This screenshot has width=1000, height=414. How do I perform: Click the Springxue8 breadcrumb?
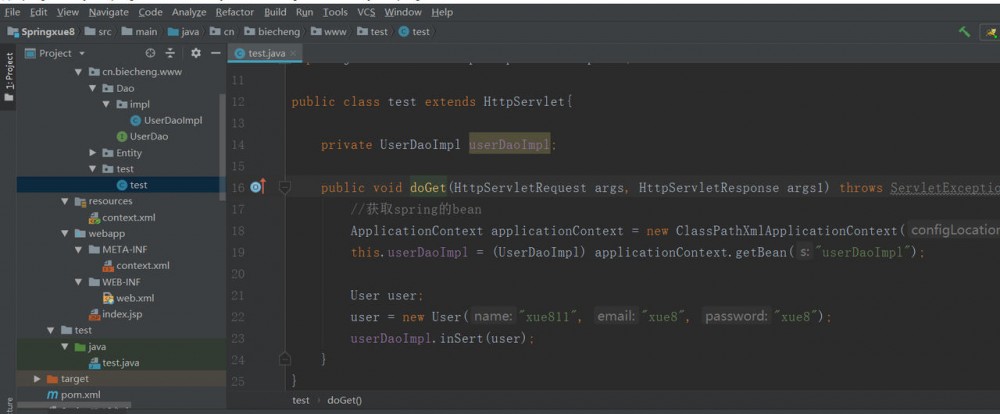[x=41, y=31]
